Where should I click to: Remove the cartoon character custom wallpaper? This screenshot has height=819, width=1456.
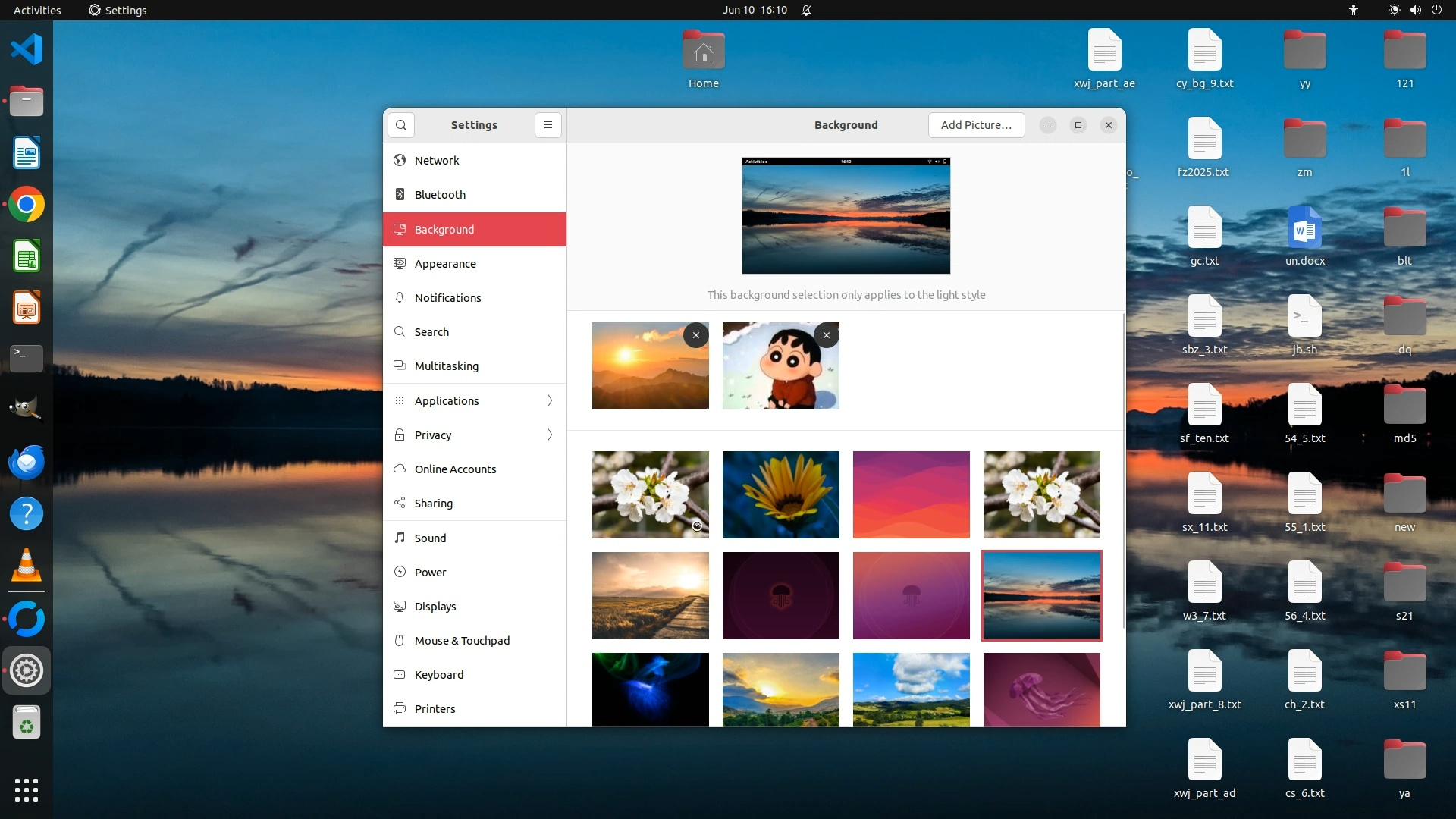pyautogui.click(x=826, y=335)
